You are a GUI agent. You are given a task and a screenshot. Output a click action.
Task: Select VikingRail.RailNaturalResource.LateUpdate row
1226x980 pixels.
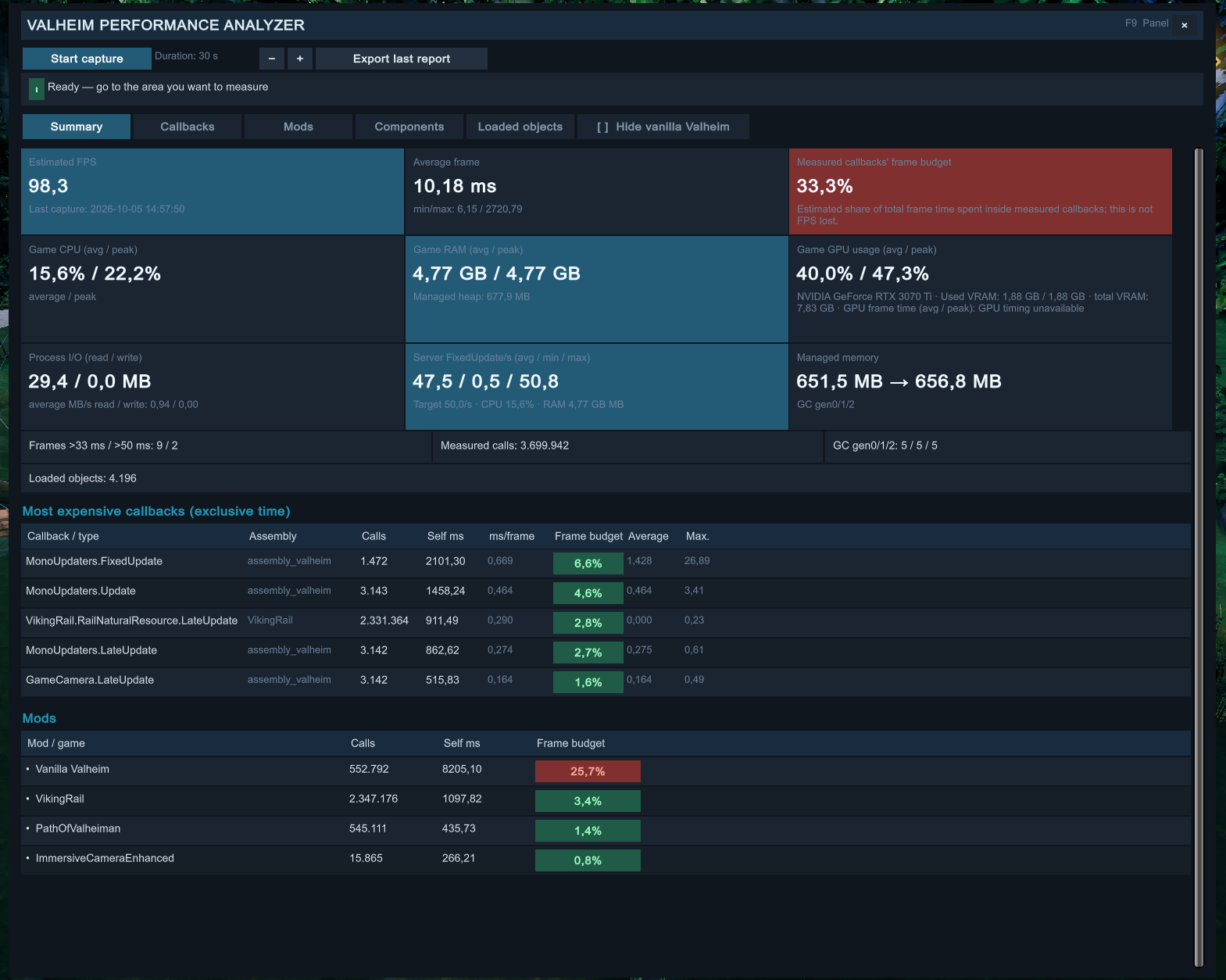(606, 622)
